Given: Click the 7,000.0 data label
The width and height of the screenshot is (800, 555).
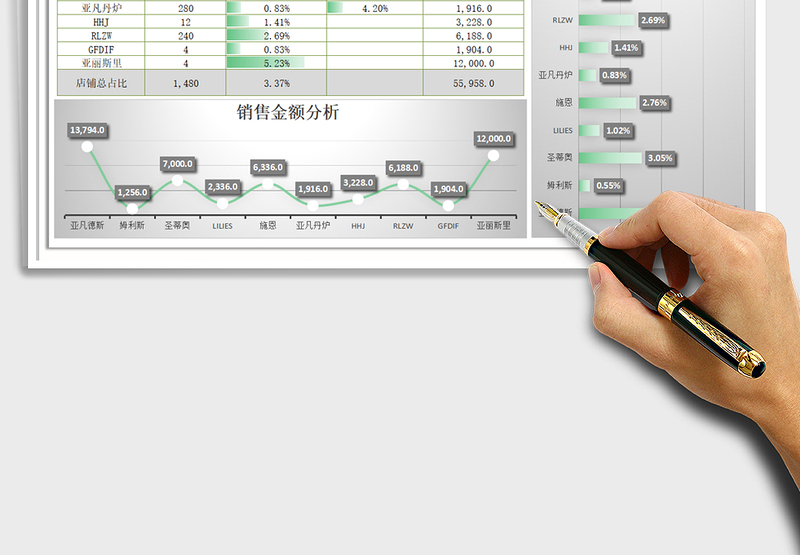Looking at the screenshot, I should pyautogui.click(x=178, y=164).
